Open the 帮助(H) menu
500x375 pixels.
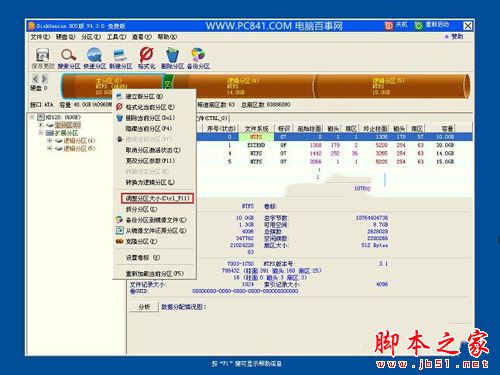pyautogui.click(x=167, y=37)
